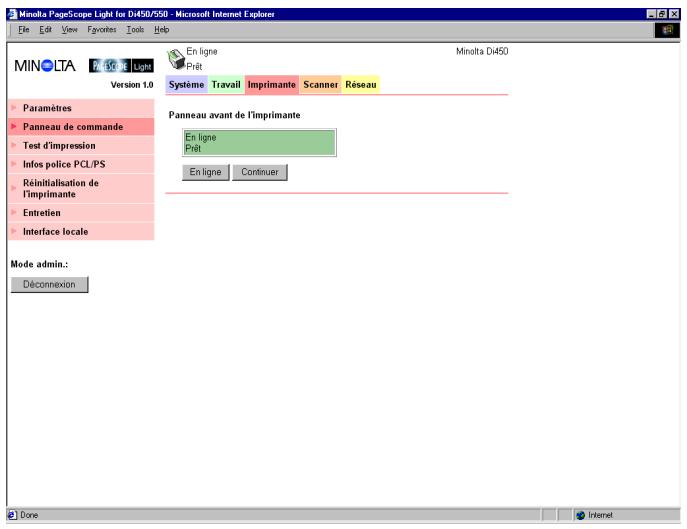
Task: Open Paramètres in the sidebar
Action: point(81,108)
